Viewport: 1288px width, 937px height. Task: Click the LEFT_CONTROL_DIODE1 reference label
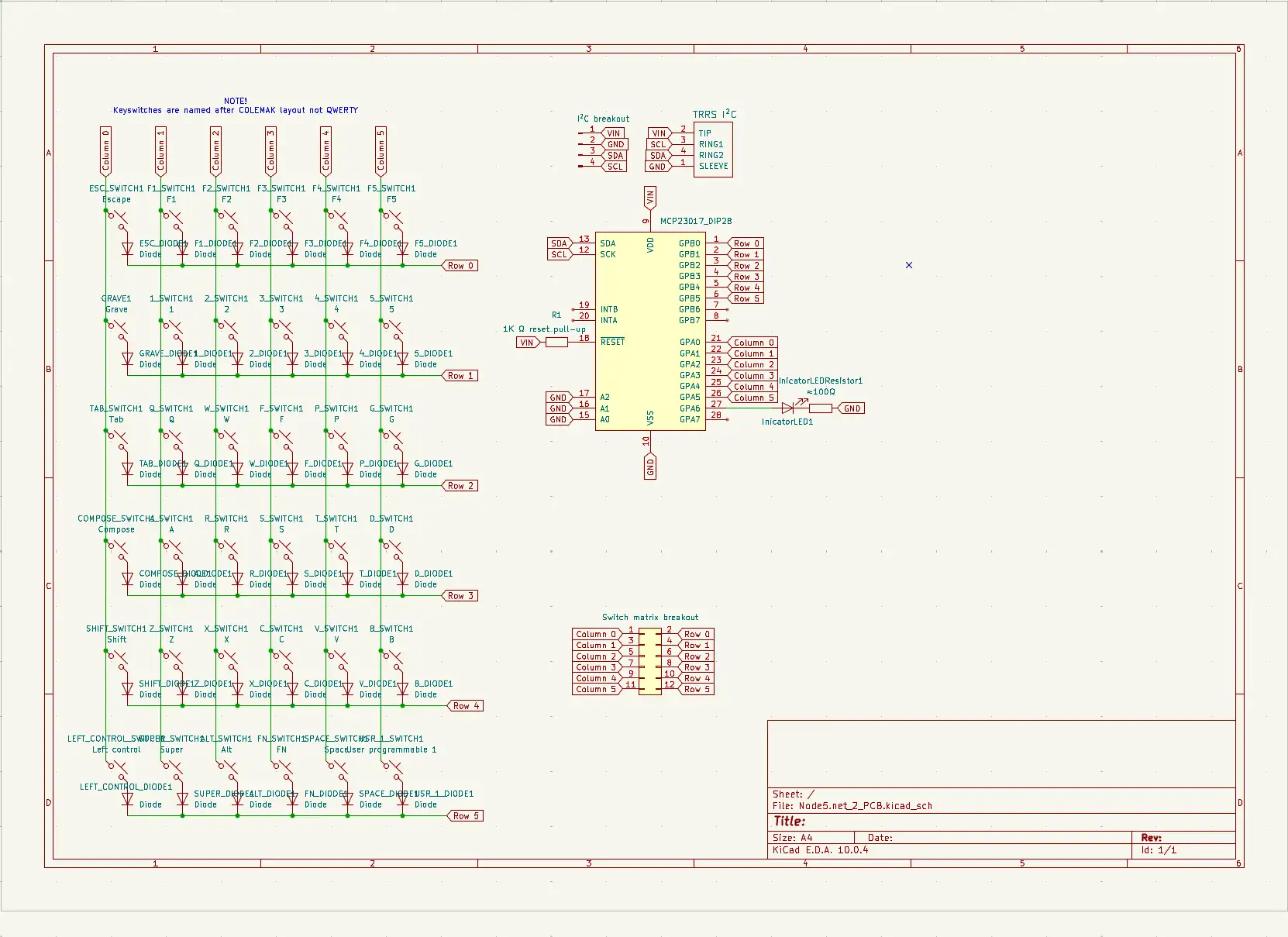[126, 787]
